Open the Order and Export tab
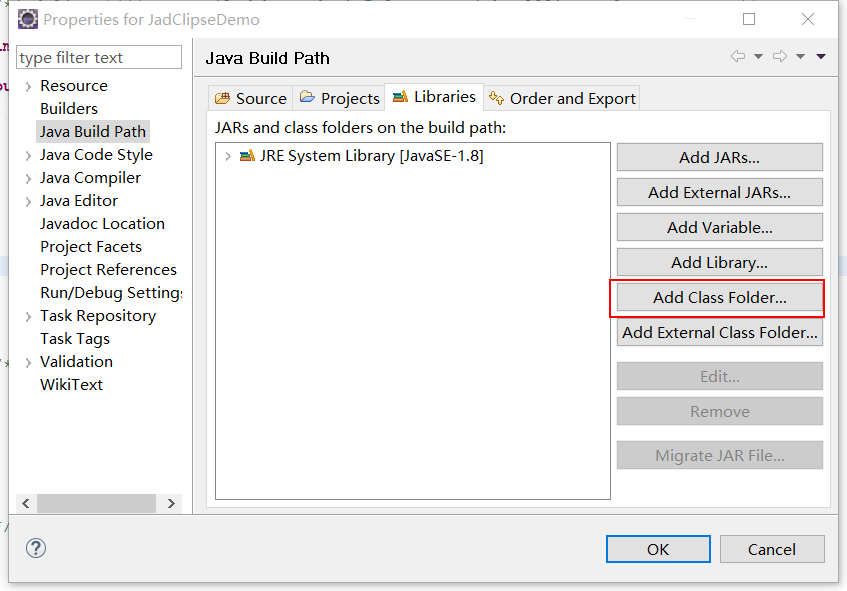 [x=562, y=98]
